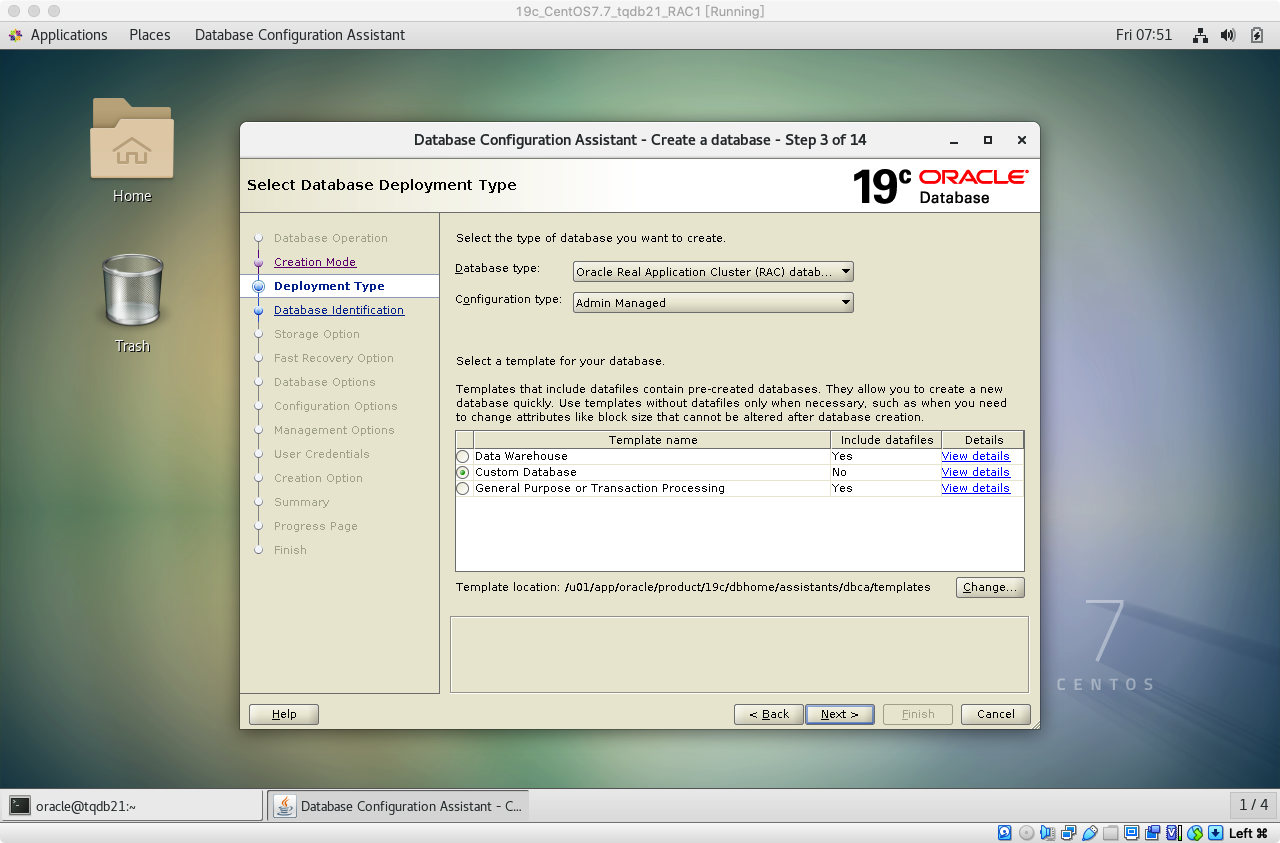Viewport: 1280px width, 843px height.
Task: Click VirtualBox hard disk activity icon
Action: point(1005,833)
